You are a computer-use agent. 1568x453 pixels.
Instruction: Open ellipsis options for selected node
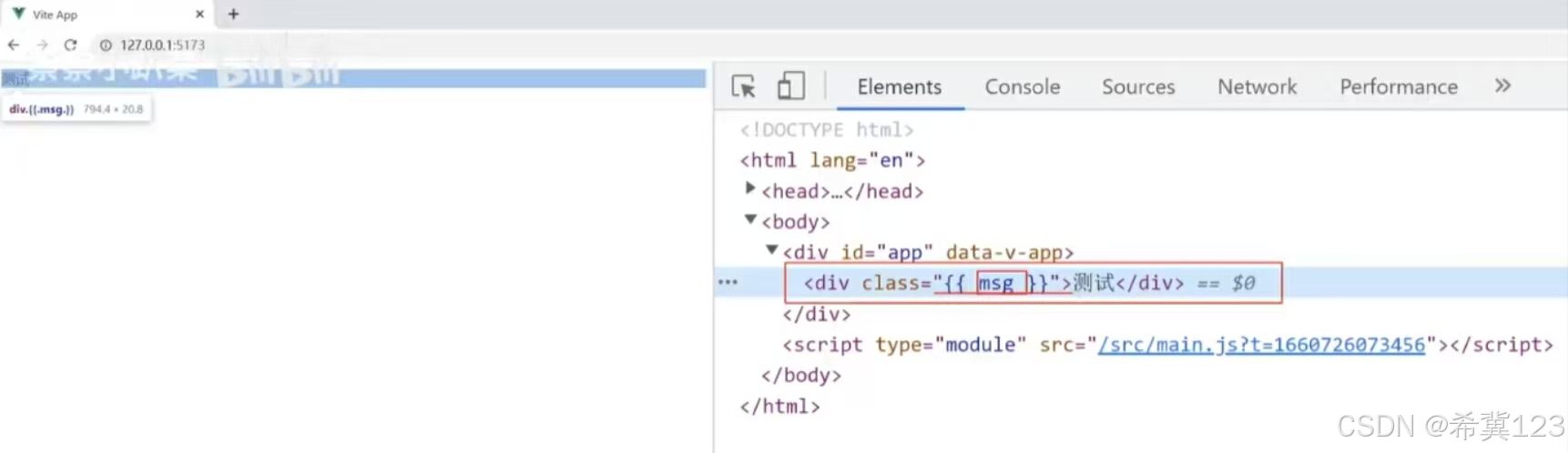pos(728,282)
